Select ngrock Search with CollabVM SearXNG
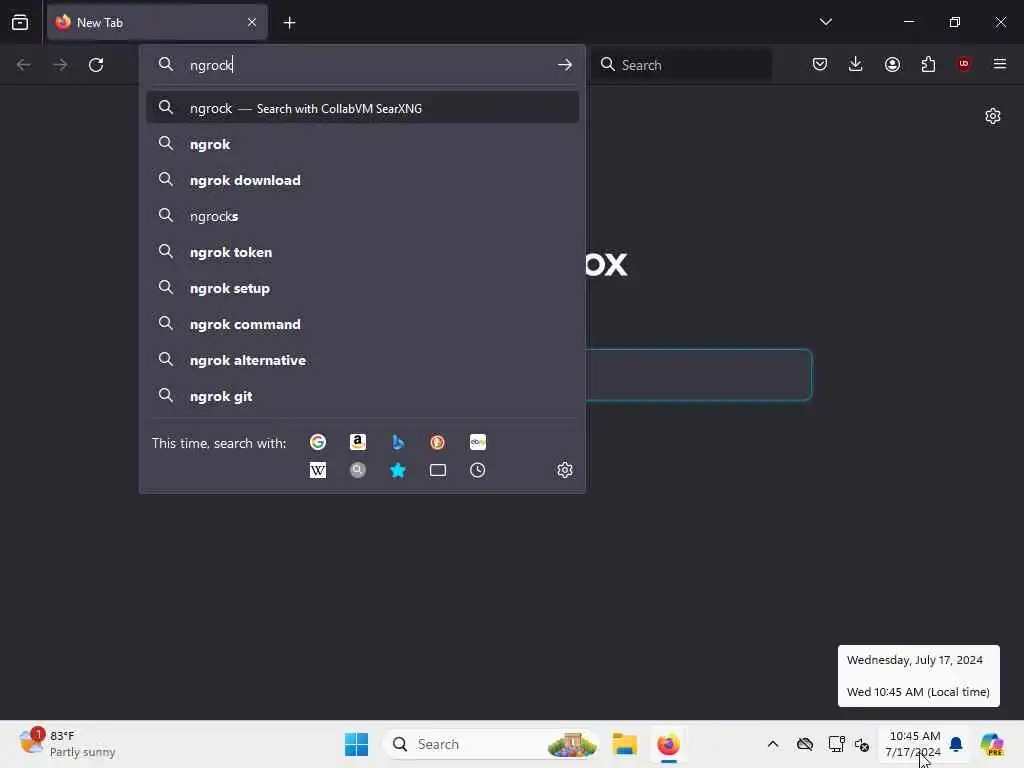 [x=362, y=108]
